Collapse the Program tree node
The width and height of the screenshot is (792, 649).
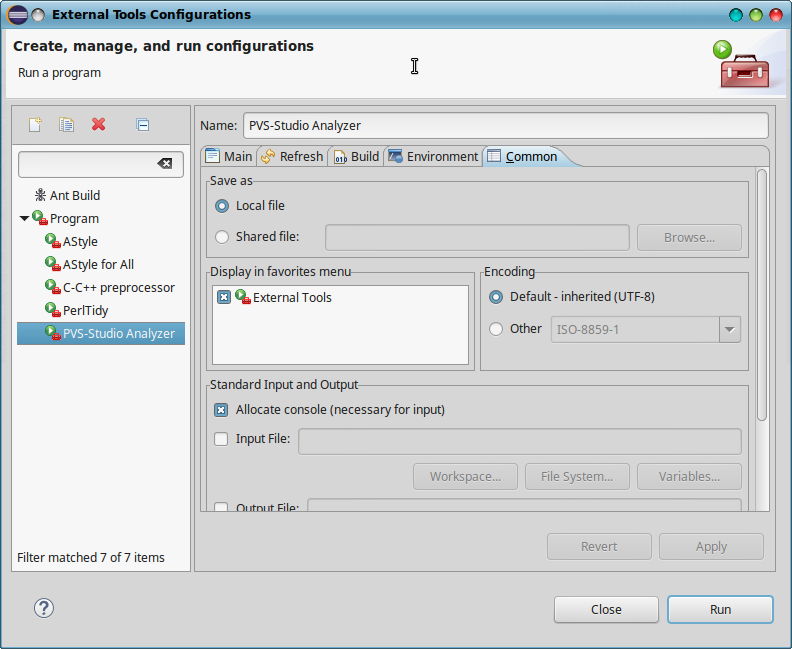24,218
